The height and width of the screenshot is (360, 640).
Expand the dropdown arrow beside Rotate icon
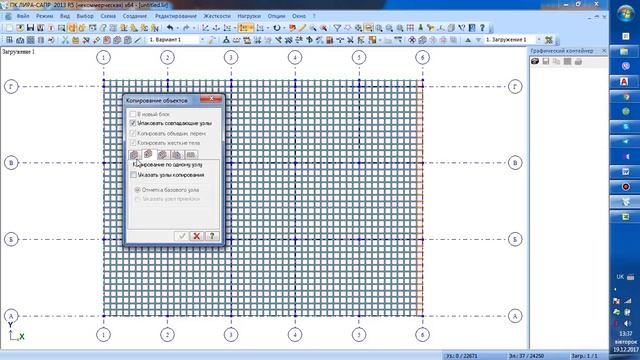coord(284,28)
